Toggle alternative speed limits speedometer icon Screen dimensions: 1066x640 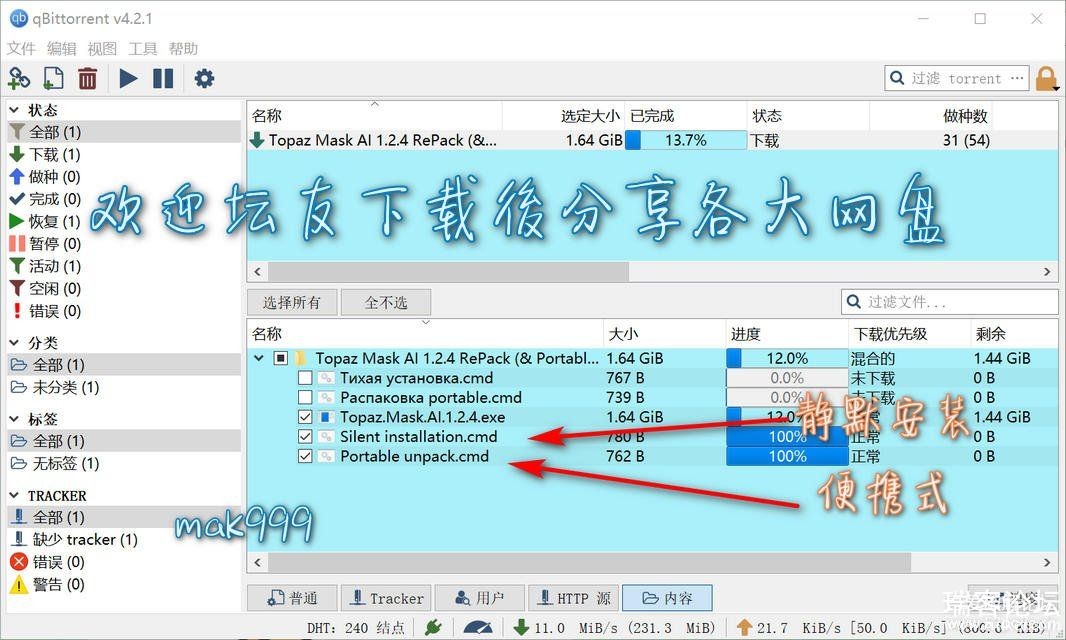tap(478, 627)
